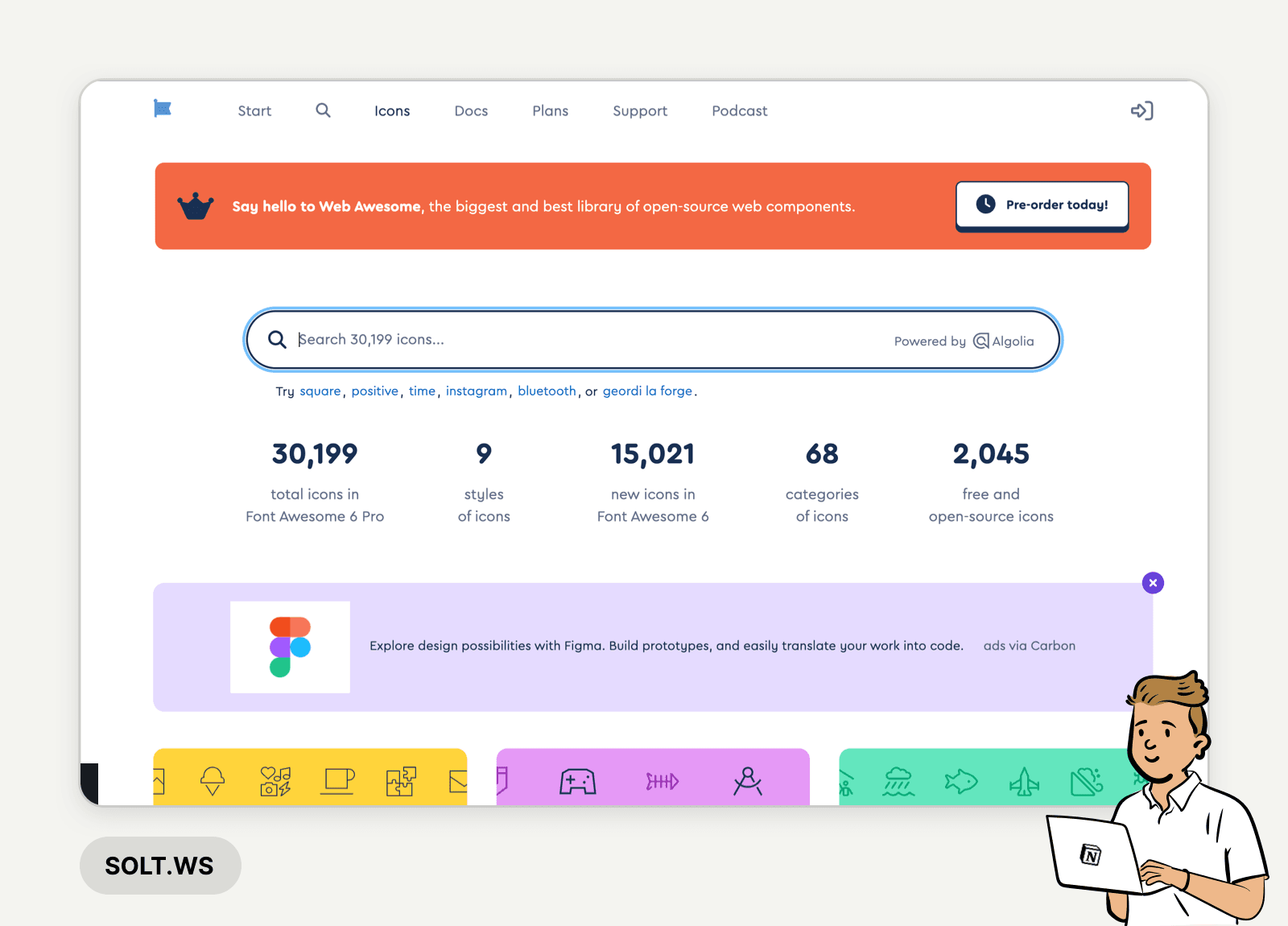Screen dimensions: 1288x926
Task: Select the fish bones icon
Action: click(663, 781)
